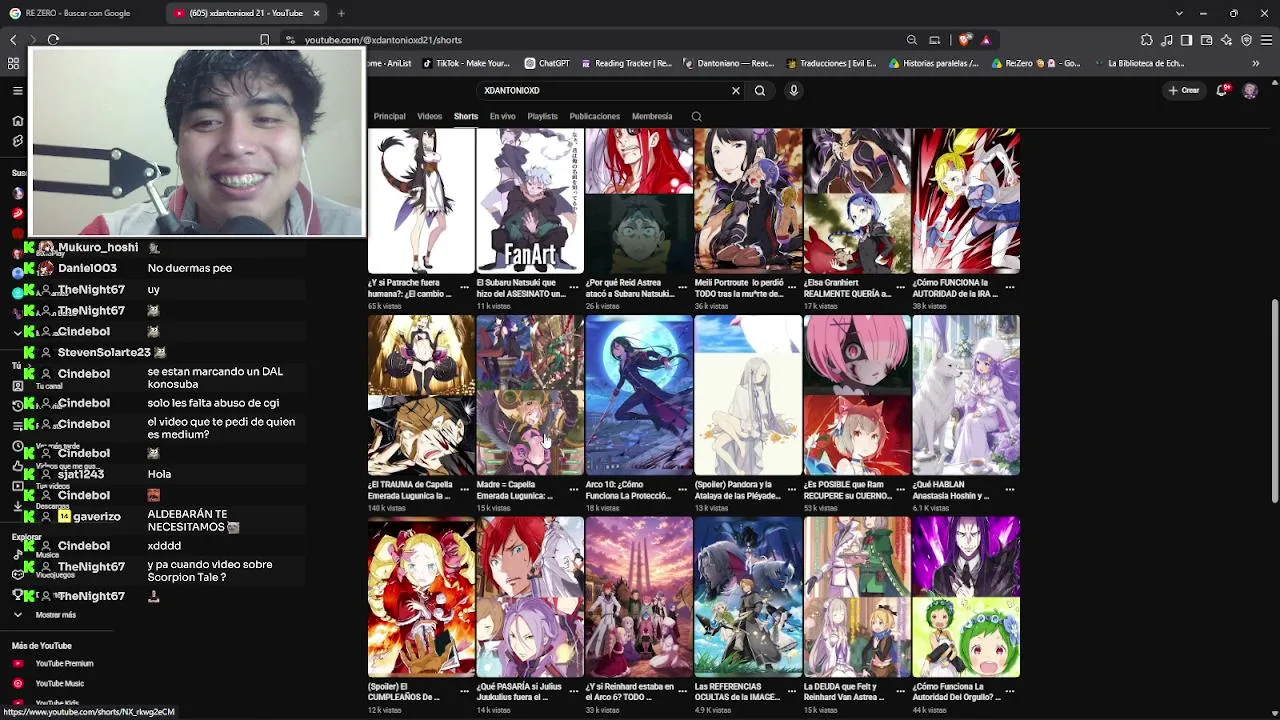Open the Playlists channel tab
The image size is (1280, 720).
tap(543, 116)
